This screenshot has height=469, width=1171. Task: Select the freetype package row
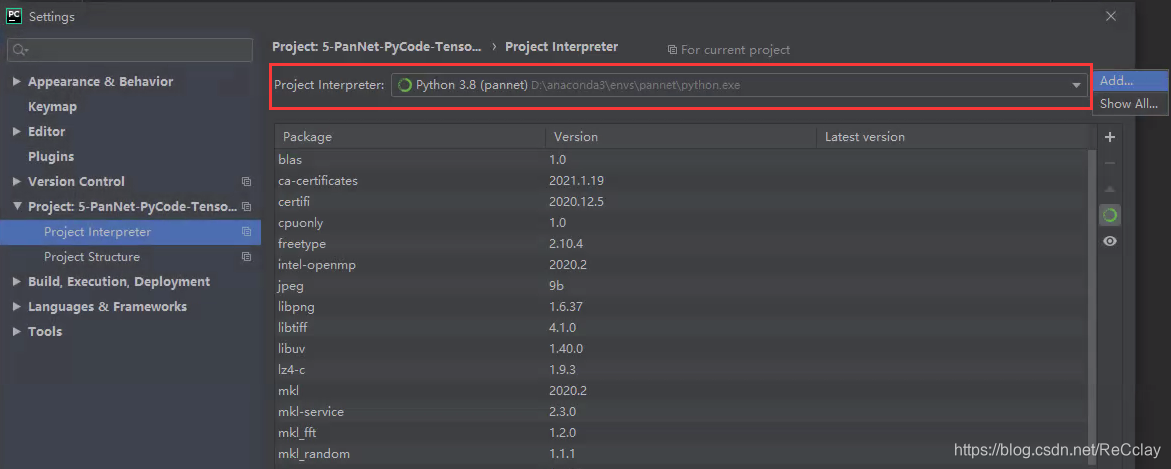click(x=683, y=243)
